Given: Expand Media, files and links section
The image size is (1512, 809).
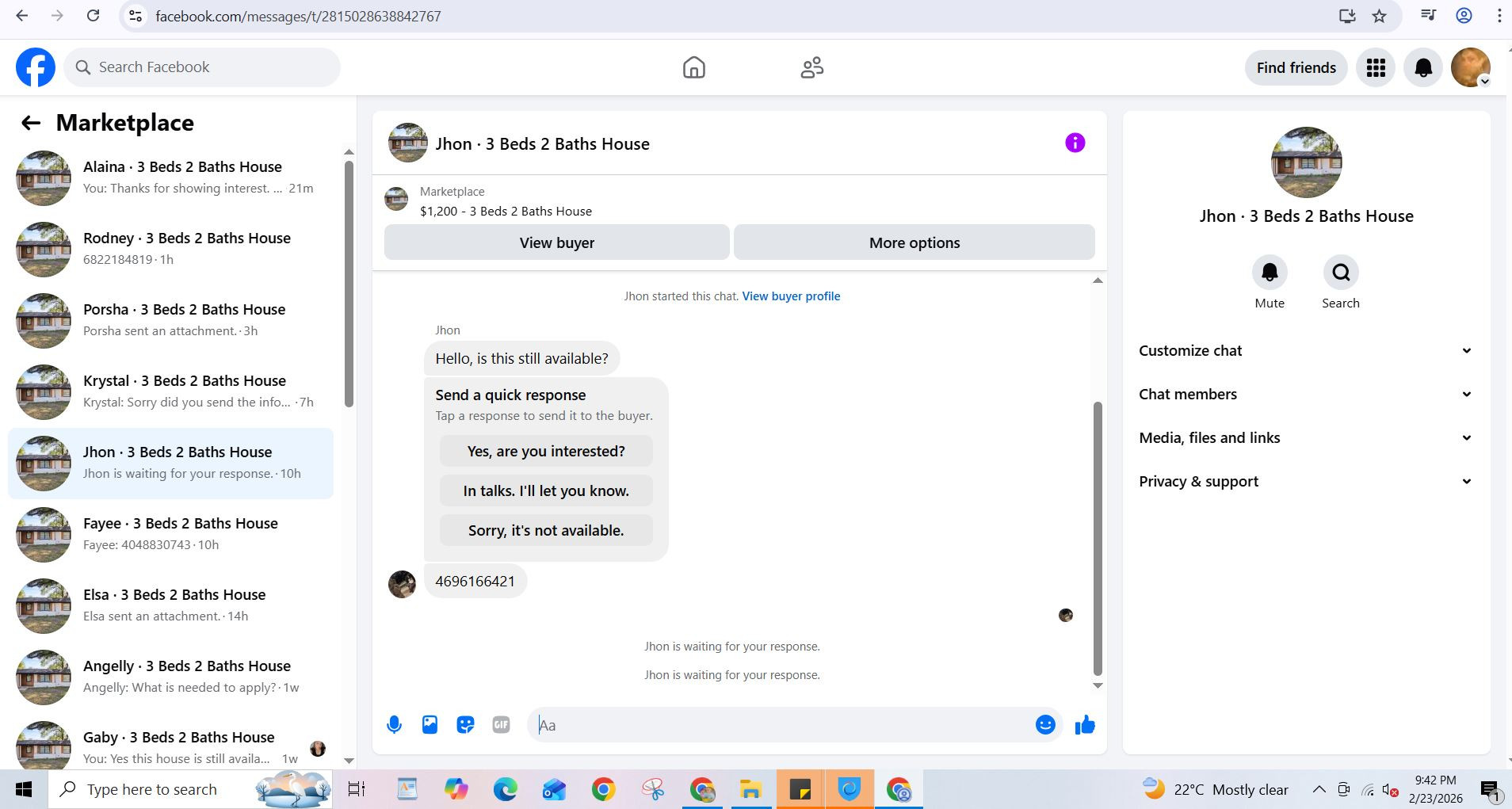Looking at the screenshot, I should click(x=1305, y=437).
